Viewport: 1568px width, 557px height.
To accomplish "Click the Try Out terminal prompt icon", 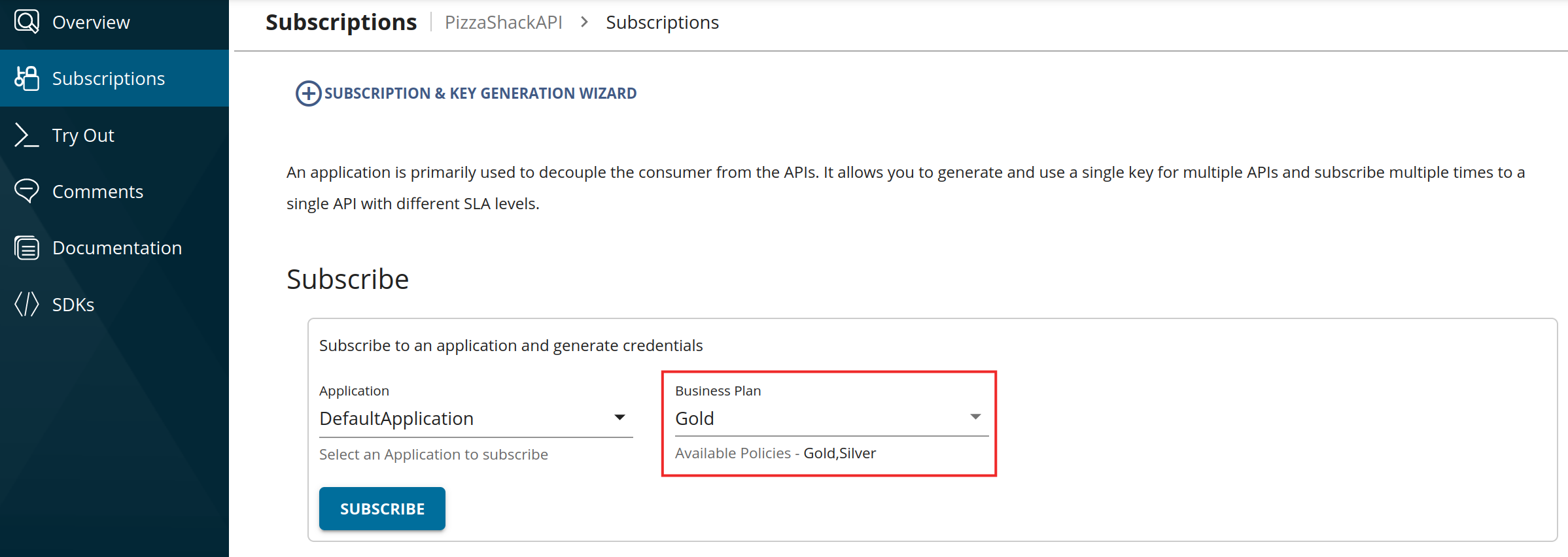I will point(26,135).
